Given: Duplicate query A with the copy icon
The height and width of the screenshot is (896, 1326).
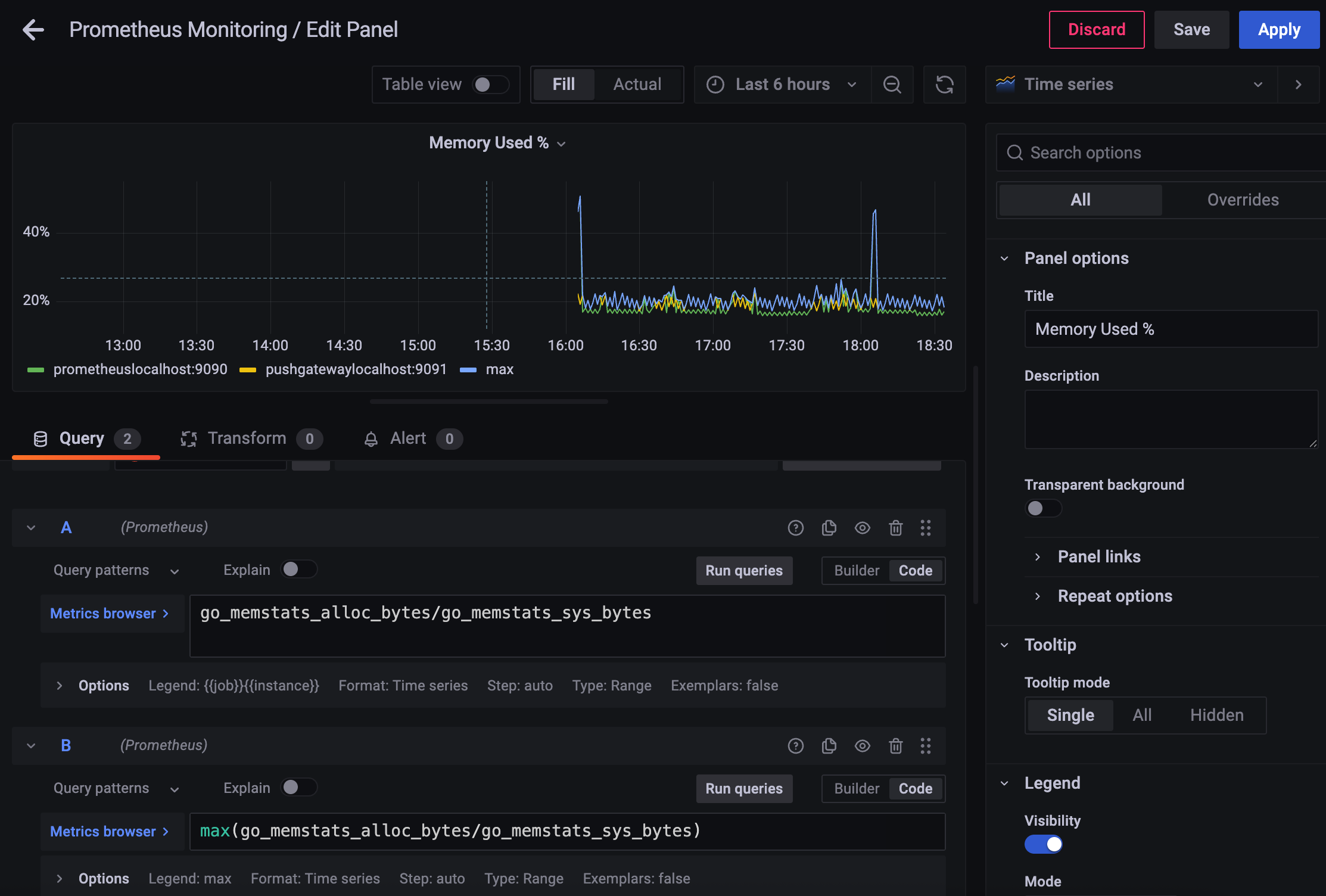Looking at the screenshot, I should (x=829, y=528).
